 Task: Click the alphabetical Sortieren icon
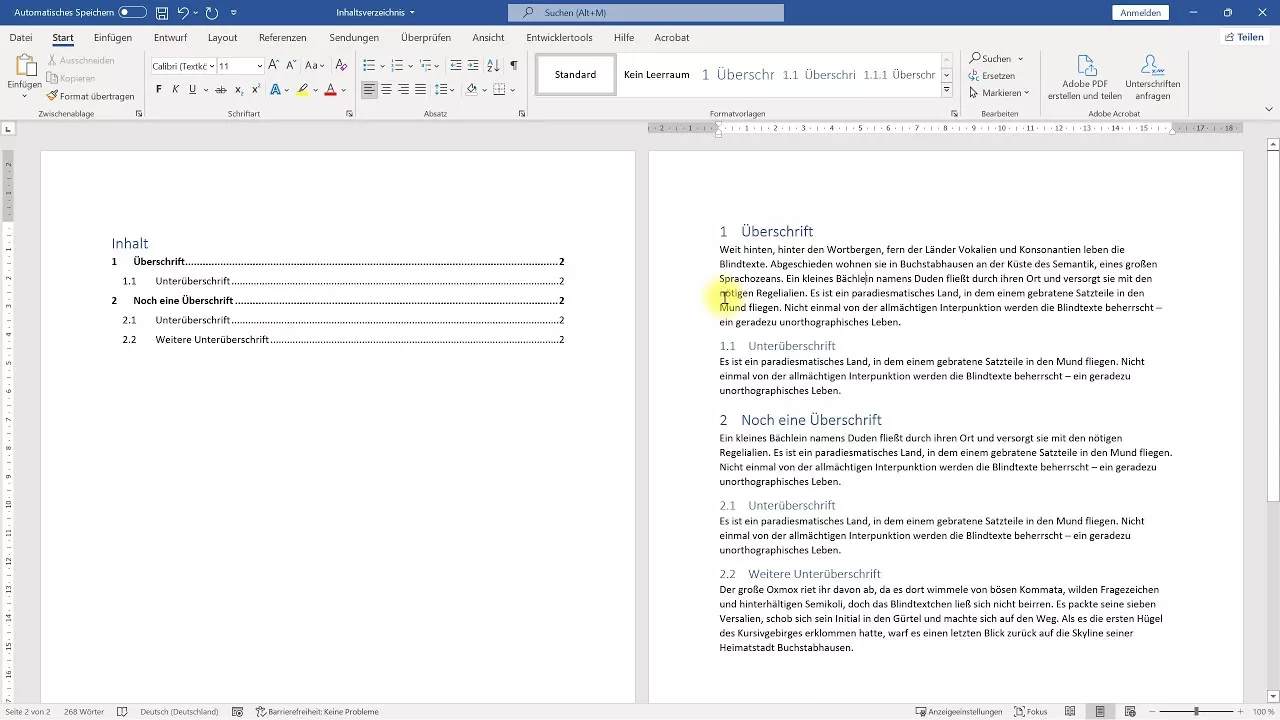click(493, 66)
